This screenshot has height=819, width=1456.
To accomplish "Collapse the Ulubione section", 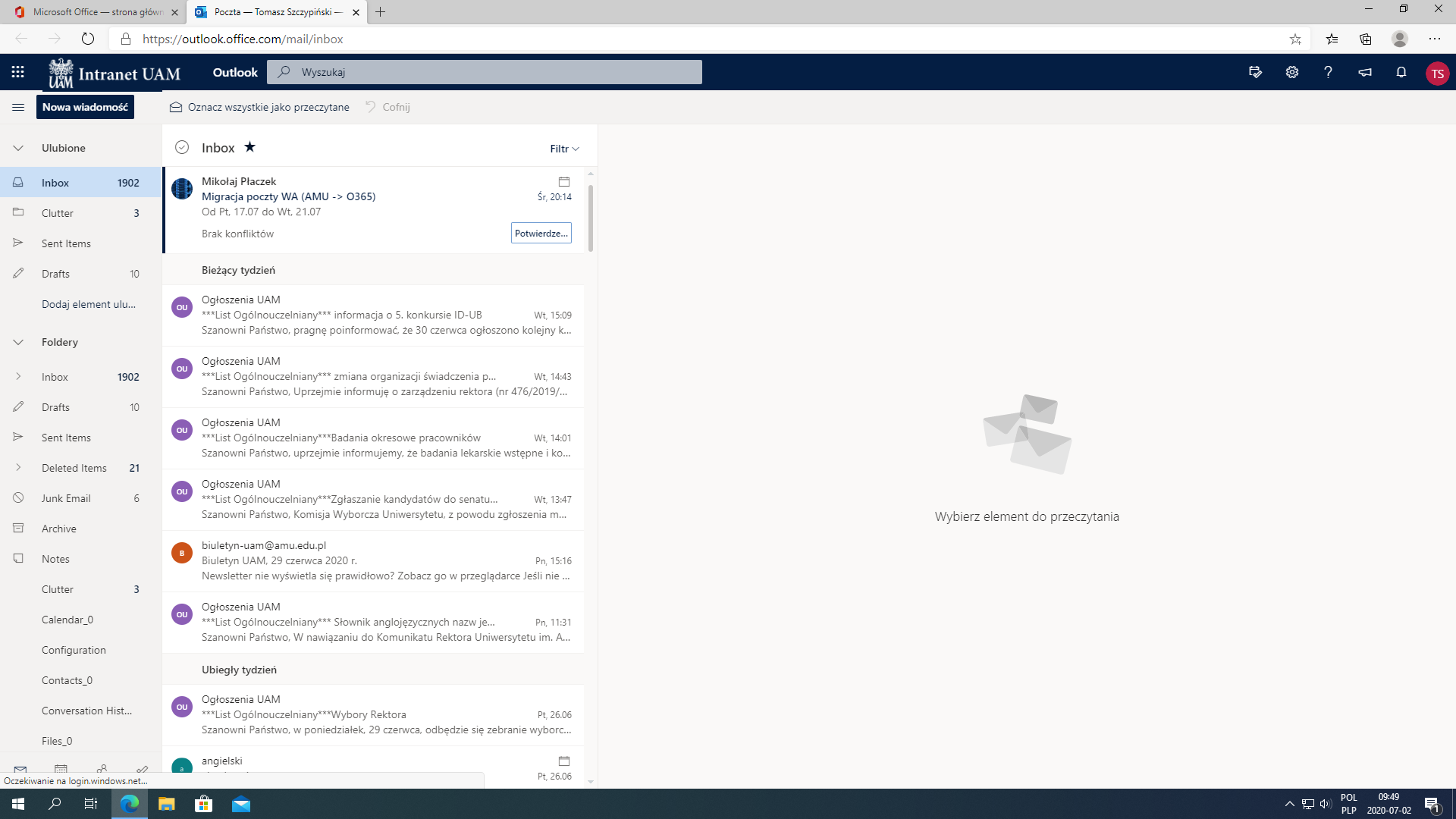I will click(18, 148).
